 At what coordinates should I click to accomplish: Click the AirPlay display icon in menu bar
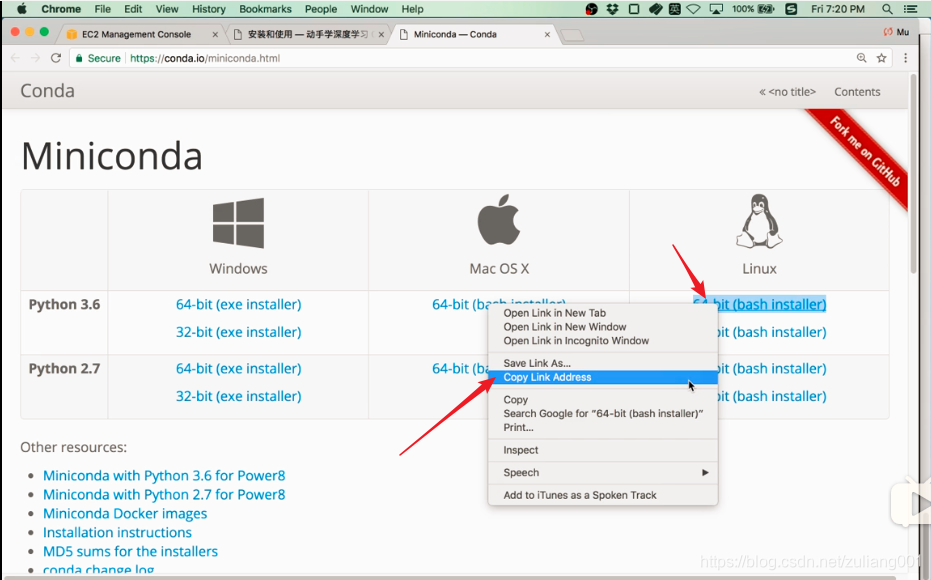pyautogui.click(x=716, y=9)
